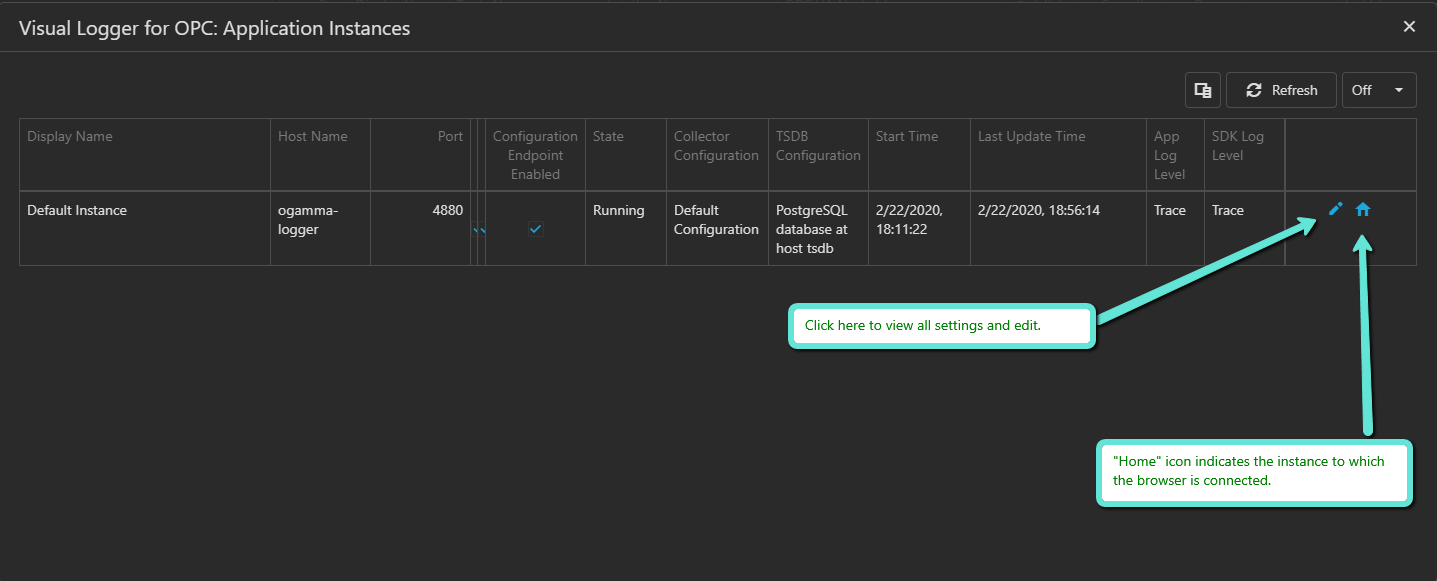Sort the table by Port column header

click(x=450, y=137)
